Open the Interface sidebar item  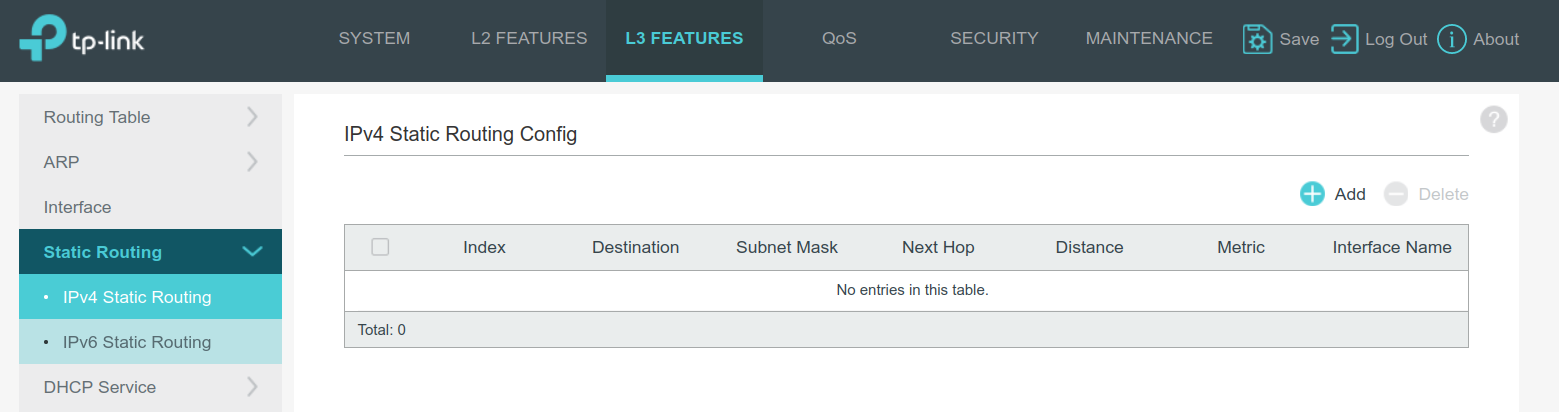[x=77, y=207]
